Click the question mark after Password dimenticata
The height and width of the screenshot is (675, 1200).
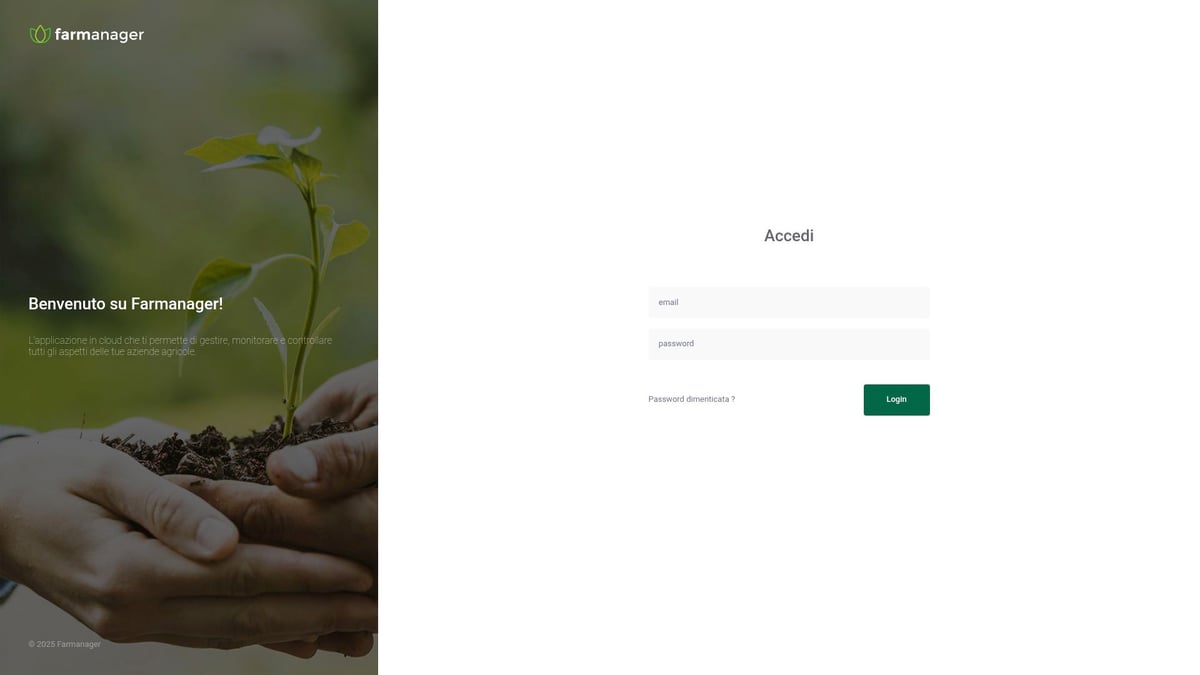click(732, 399)
